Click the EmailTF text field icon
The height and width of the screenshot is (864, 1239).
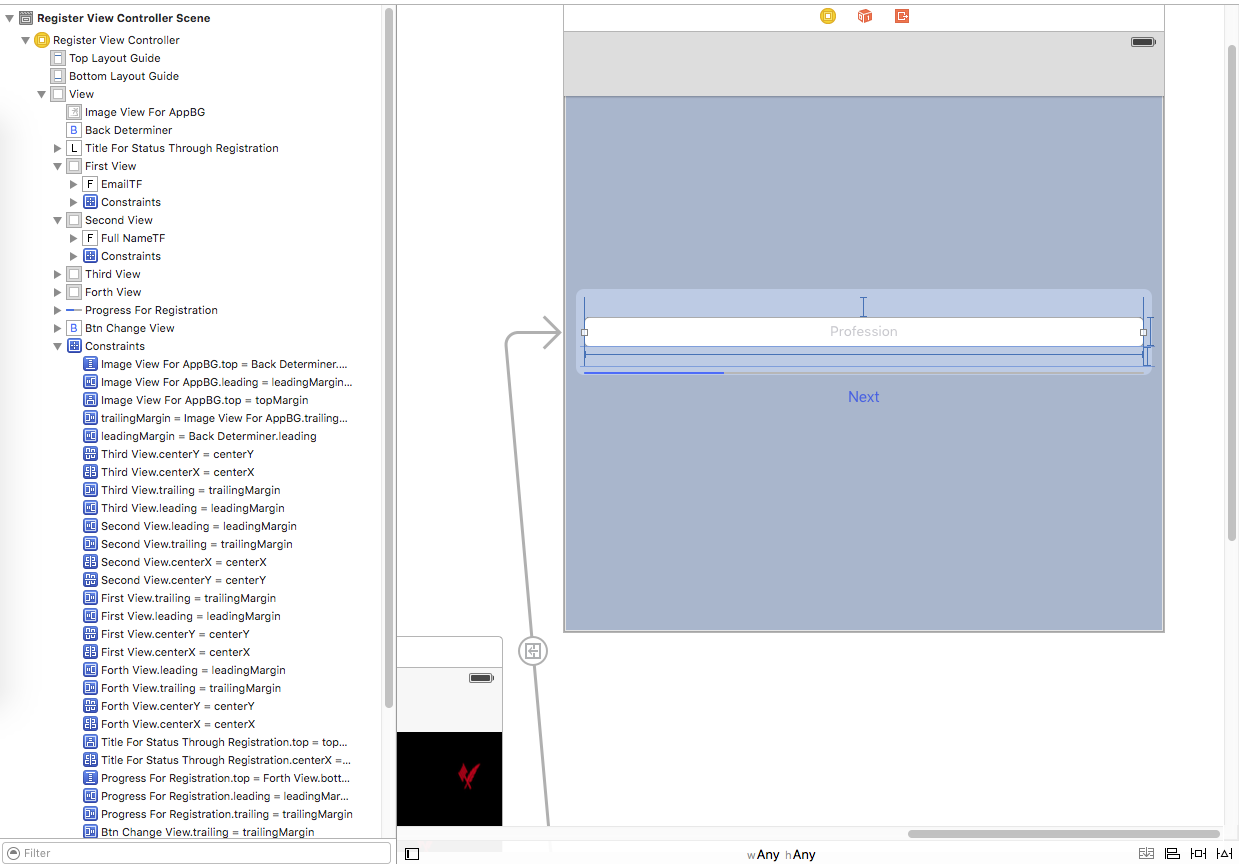90,184
